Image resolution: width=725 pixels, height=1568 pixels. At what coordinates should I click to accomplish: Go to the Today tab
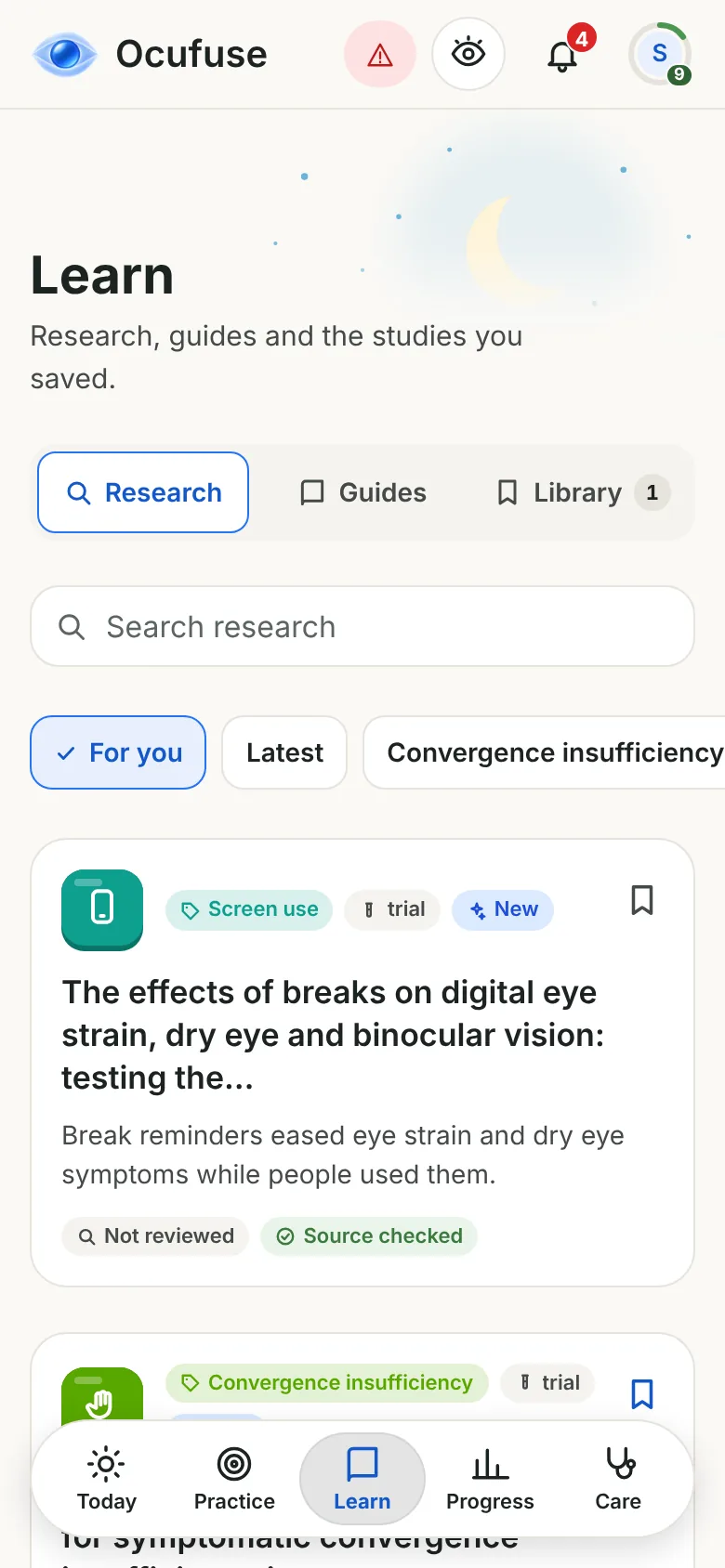(x=107, y=1479)
